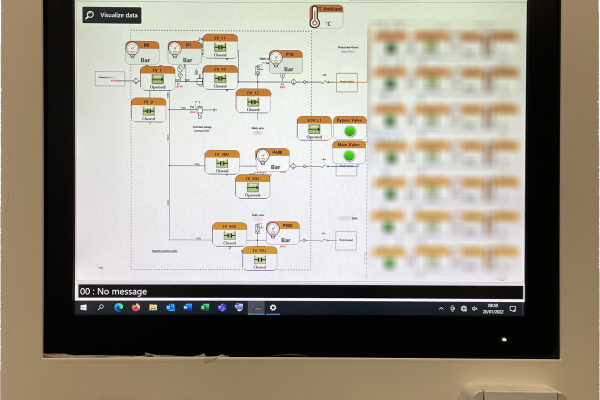This screenshot has height=400, width=600.
Task: Select the P900 pressure gauge icon
Action: click(273, 230)
